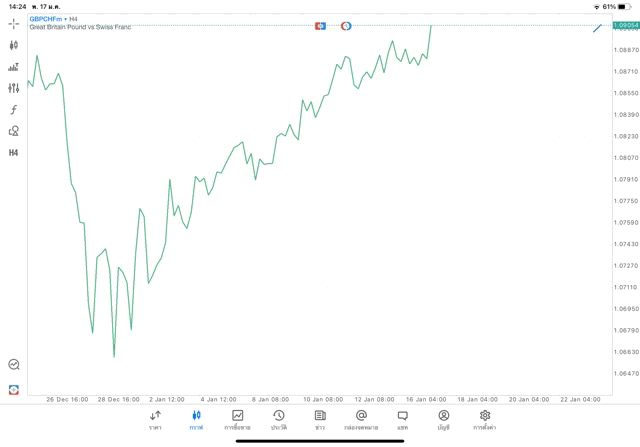Open the ประวัติ (History) tab
The height and width of the screenshot is (447, 640).
point(278,419)
